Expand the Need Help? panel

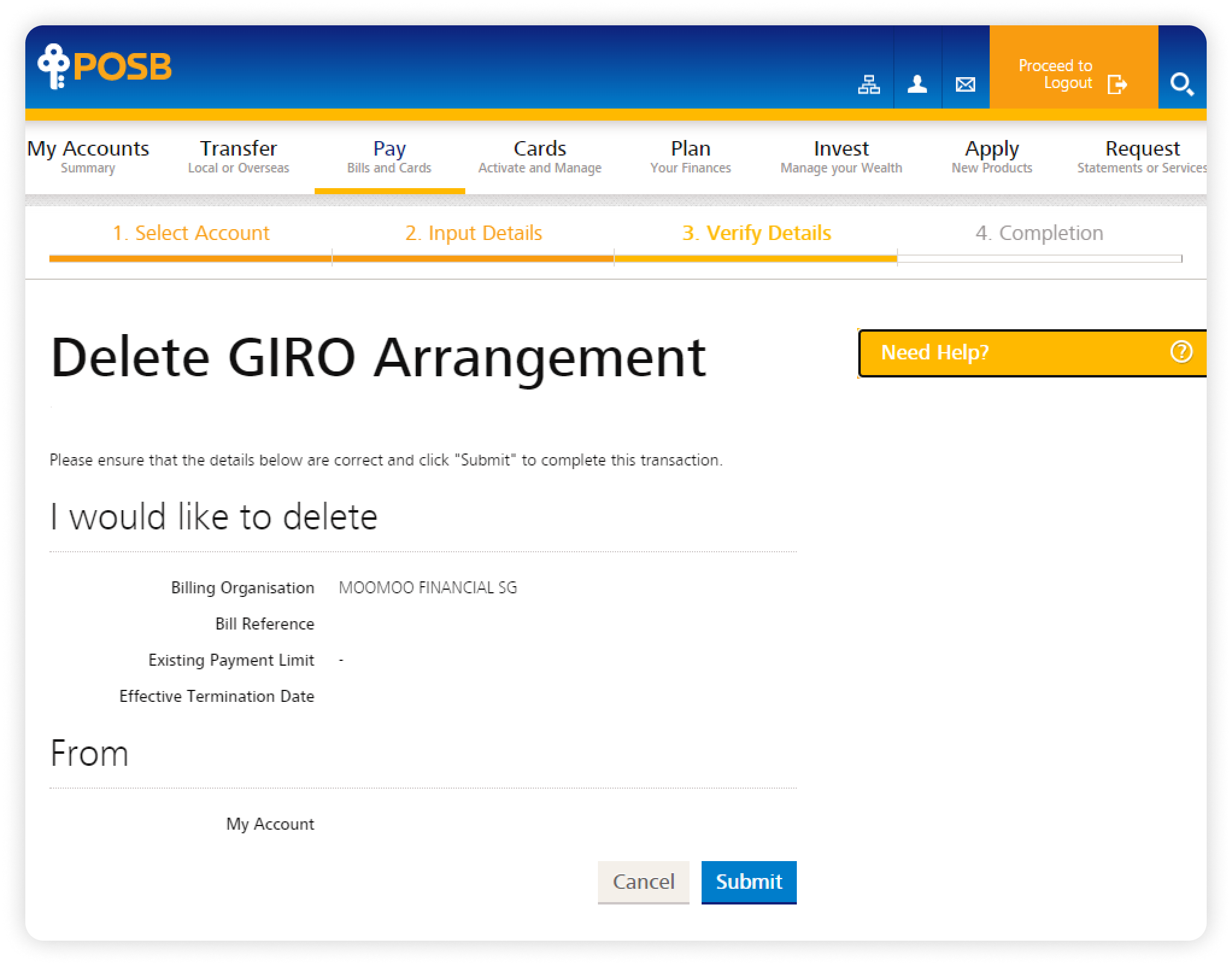(x=1032, y=353)
